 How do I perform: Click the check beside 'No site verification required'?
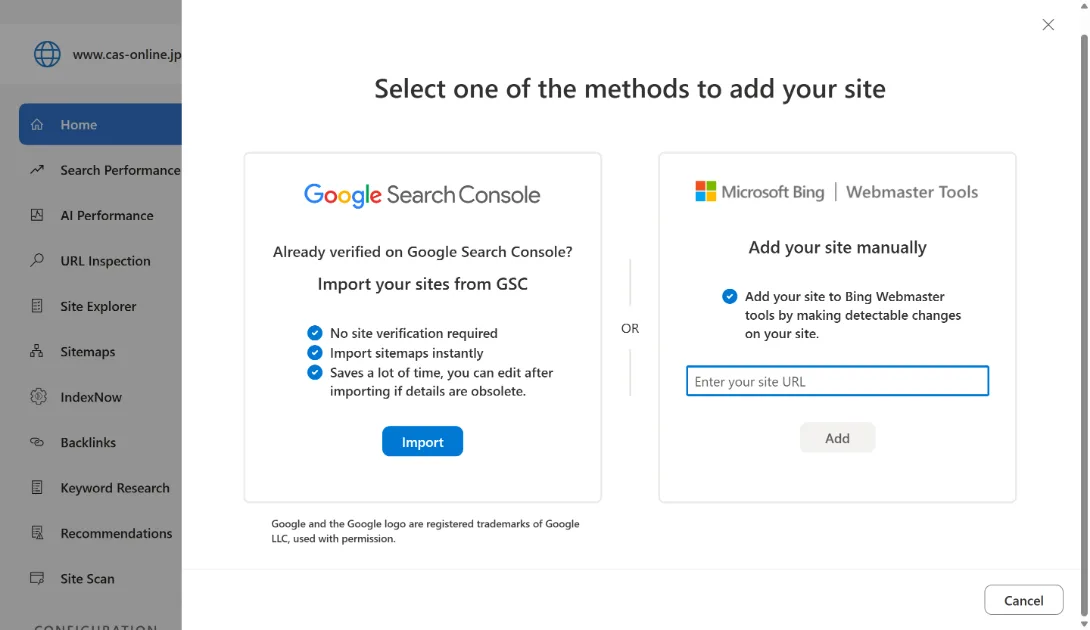point(314,332)
